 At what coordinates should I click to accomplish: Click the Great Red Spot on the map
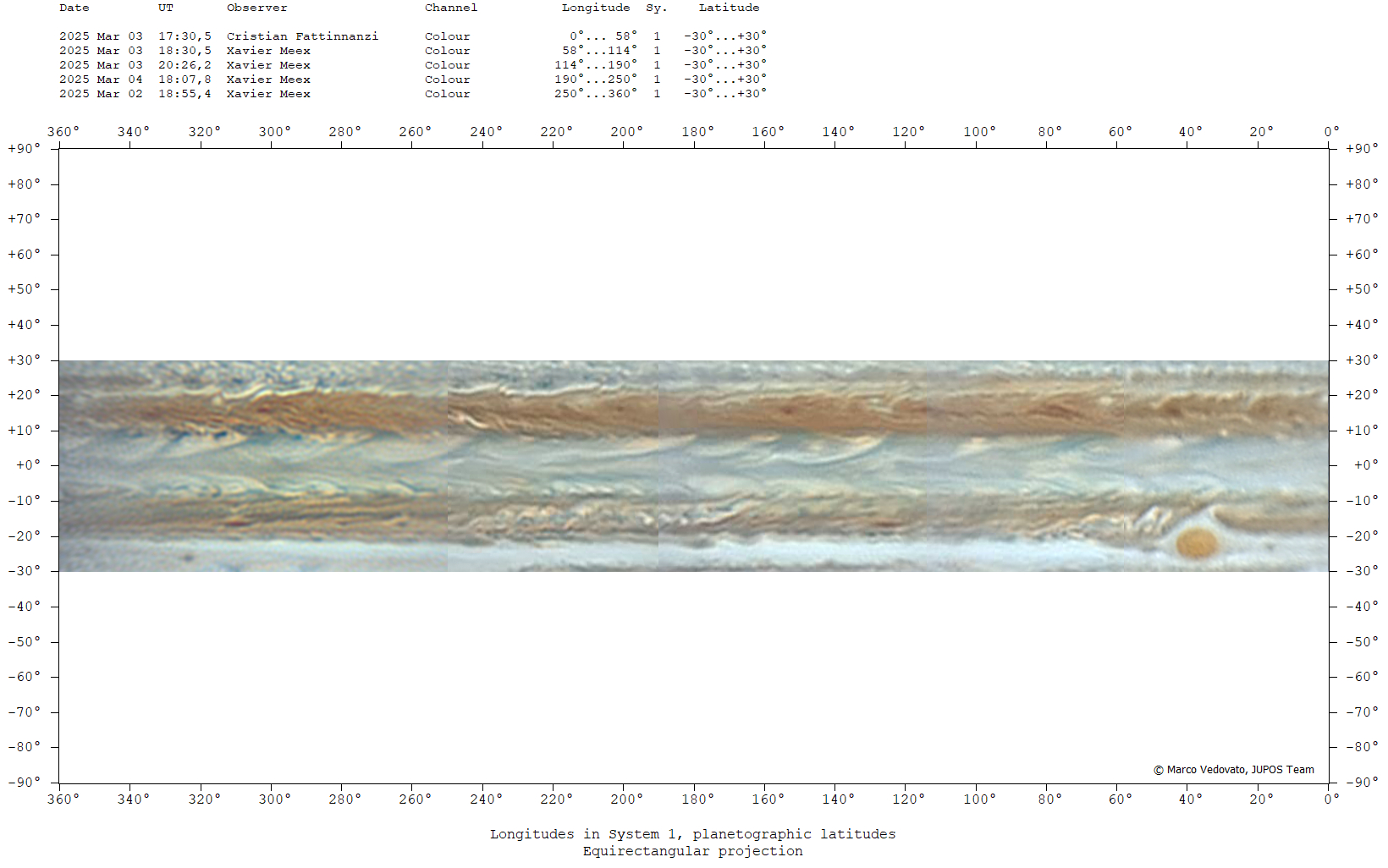1198,543
